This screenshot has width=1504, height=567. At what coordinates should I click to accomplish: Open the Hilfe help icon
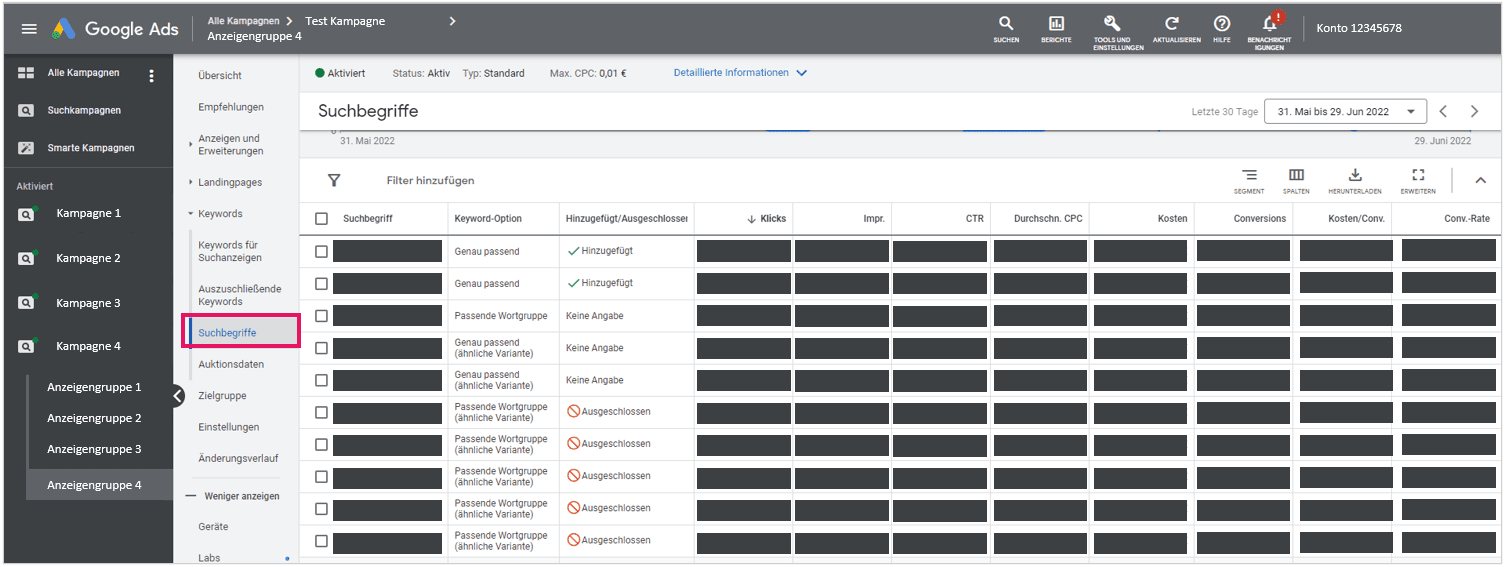(x=1222, y=29)
